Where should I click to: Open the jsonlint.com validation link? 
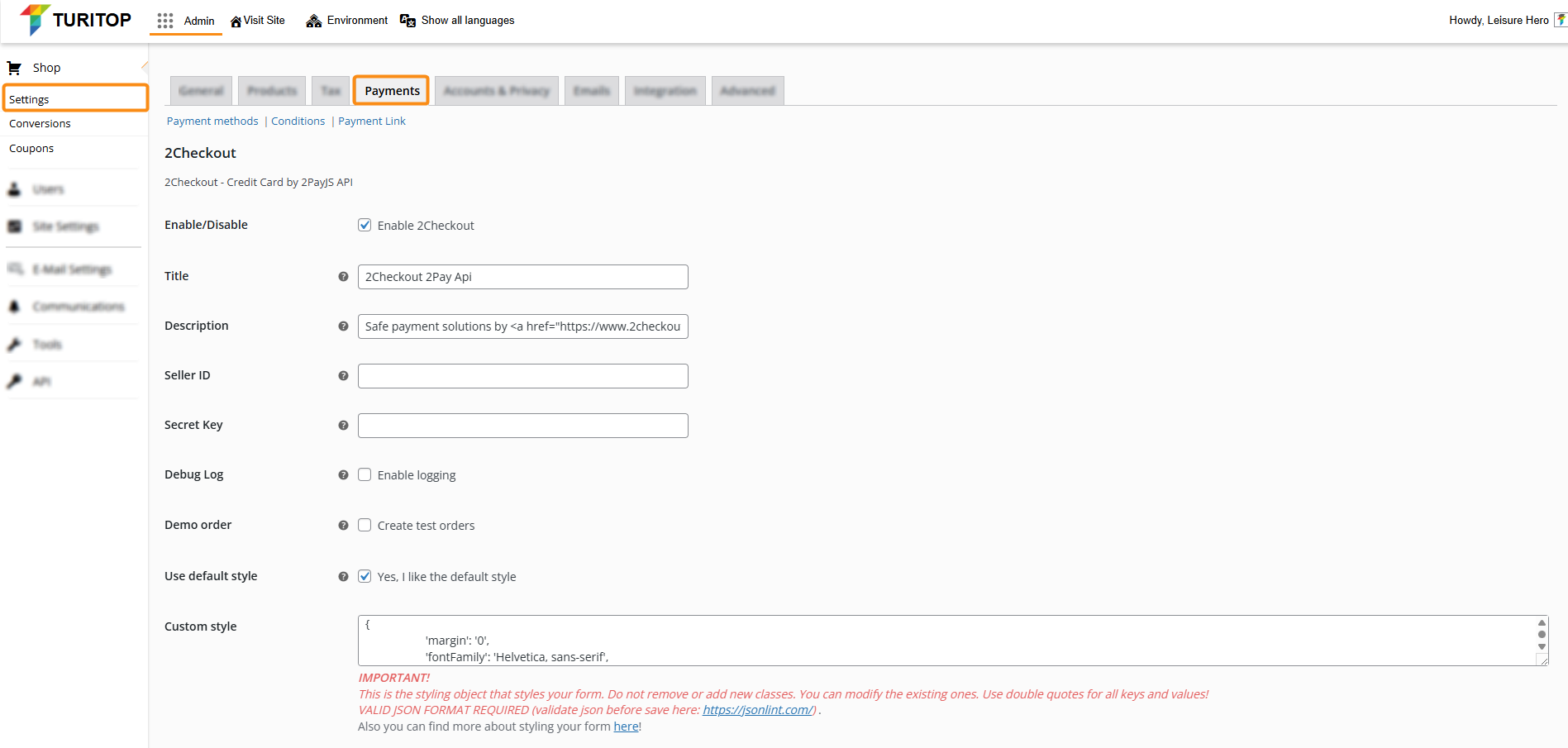(x=757, y=710)
